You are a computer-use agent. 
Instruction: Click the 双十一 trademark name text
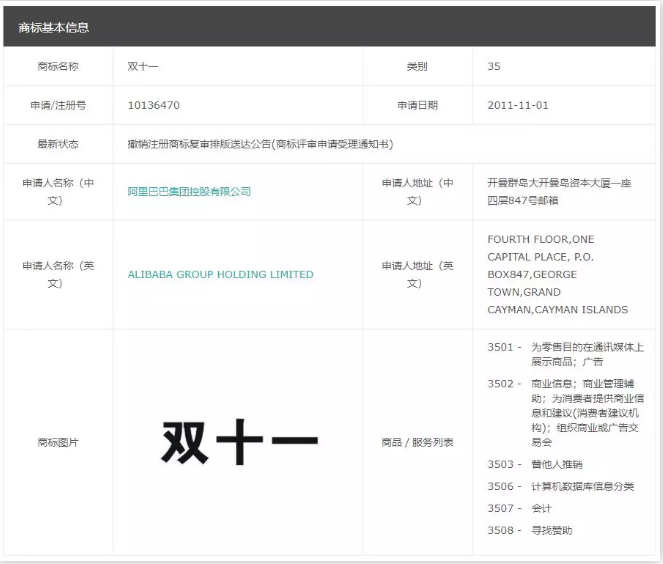[143, 66]
